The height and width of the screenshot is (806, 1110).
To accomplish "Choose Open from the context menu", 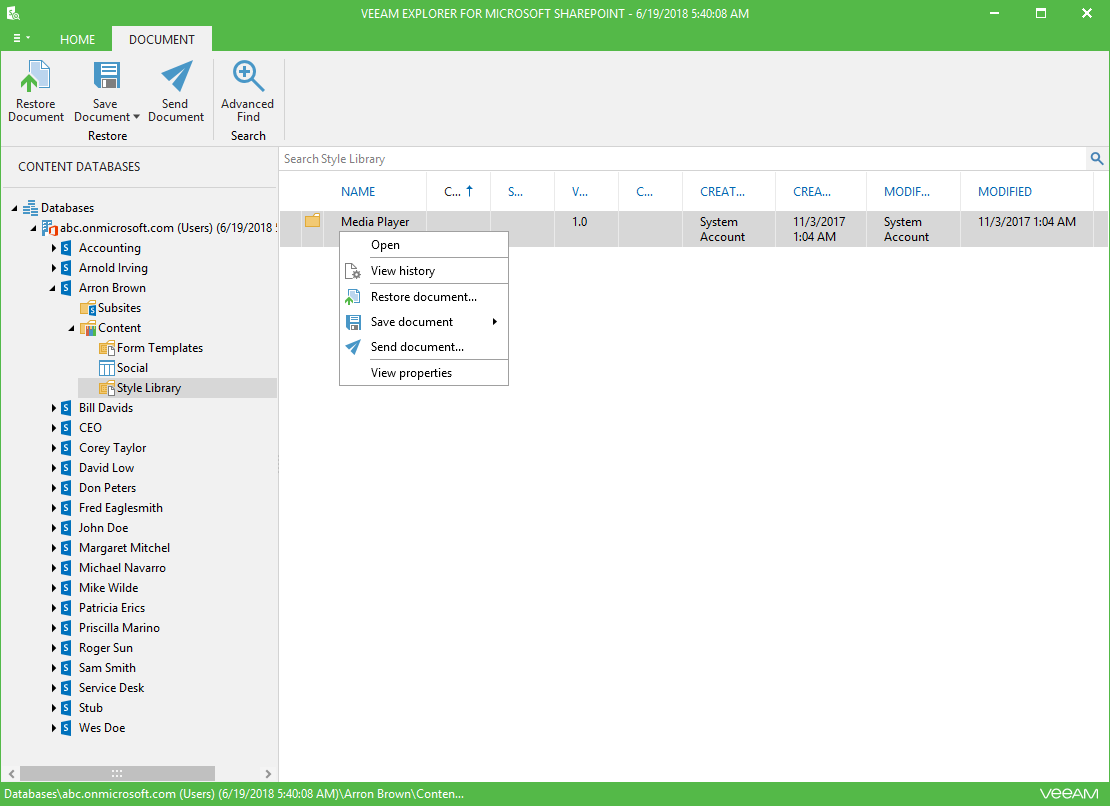I will pos(424,245).
